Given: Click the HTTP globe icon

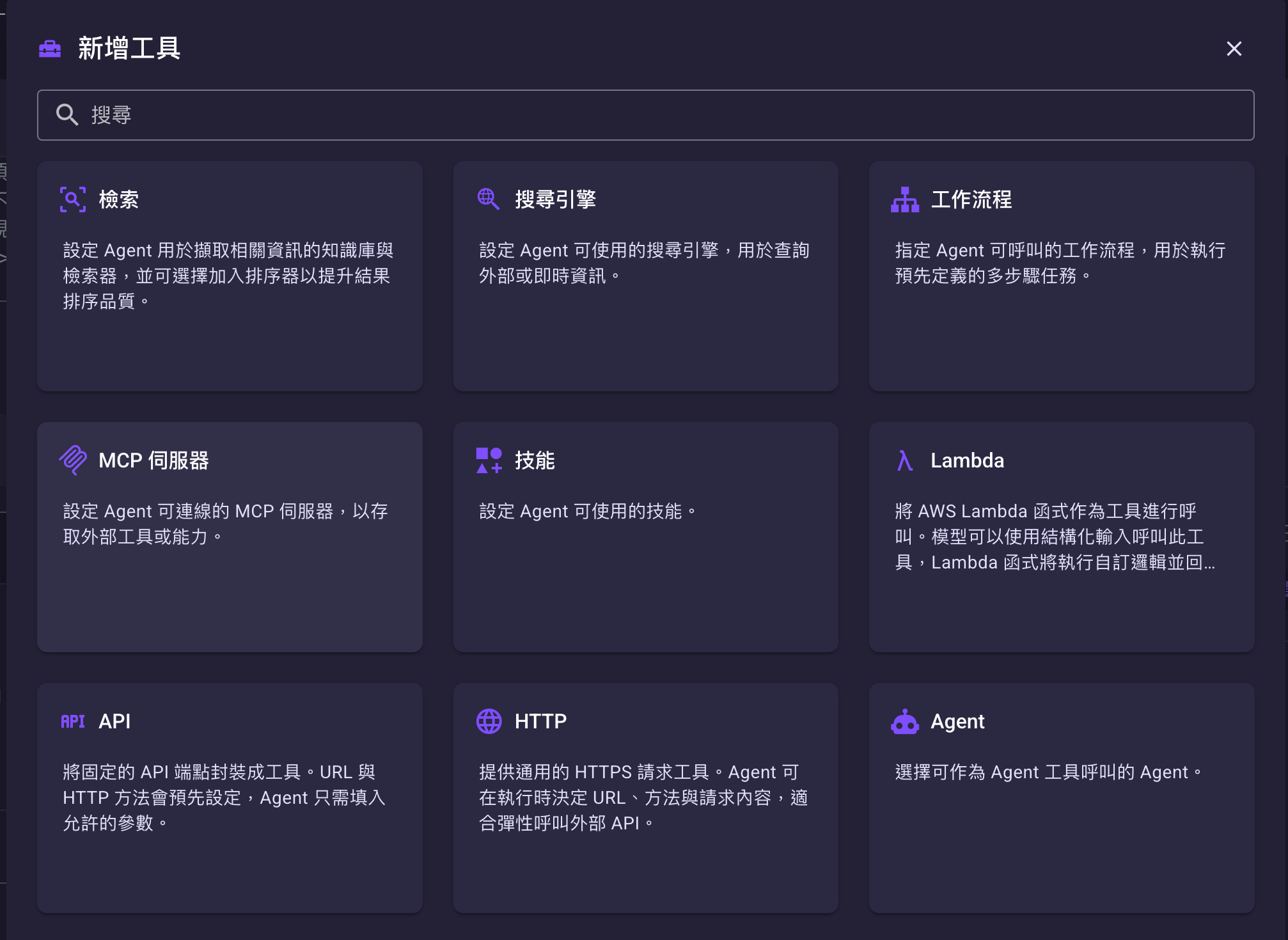Looking at the screenshot, I should click(x=489, y=721).
